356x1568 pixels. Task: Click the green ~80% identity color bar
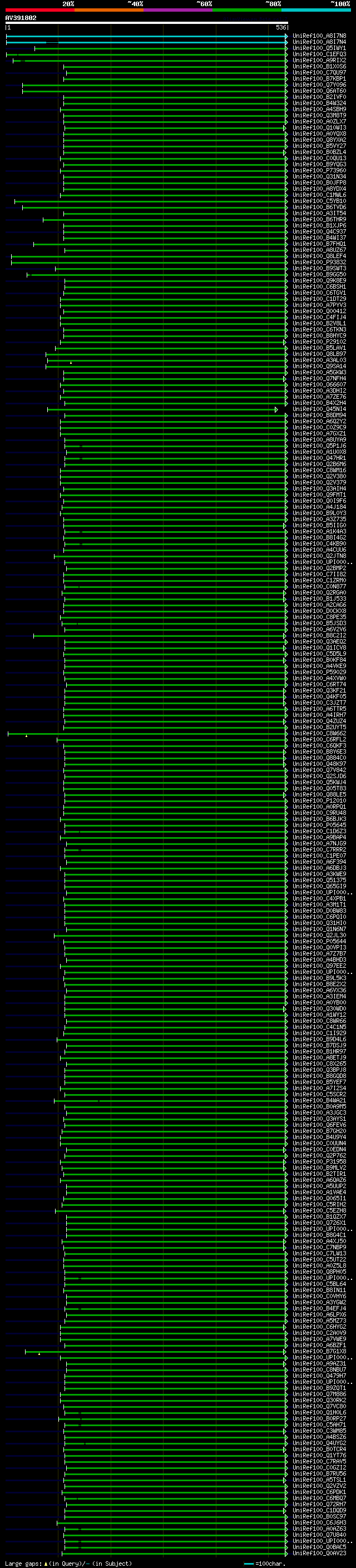247,10
